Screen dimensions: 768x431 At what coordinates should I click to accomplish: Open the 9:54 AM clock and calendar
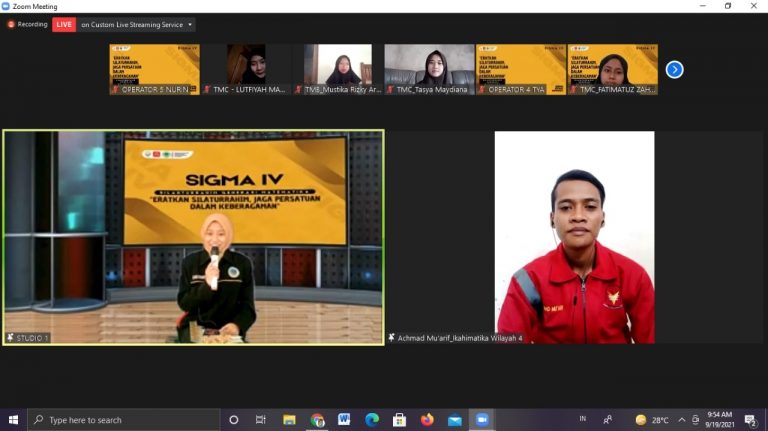[x=720, y=420]
